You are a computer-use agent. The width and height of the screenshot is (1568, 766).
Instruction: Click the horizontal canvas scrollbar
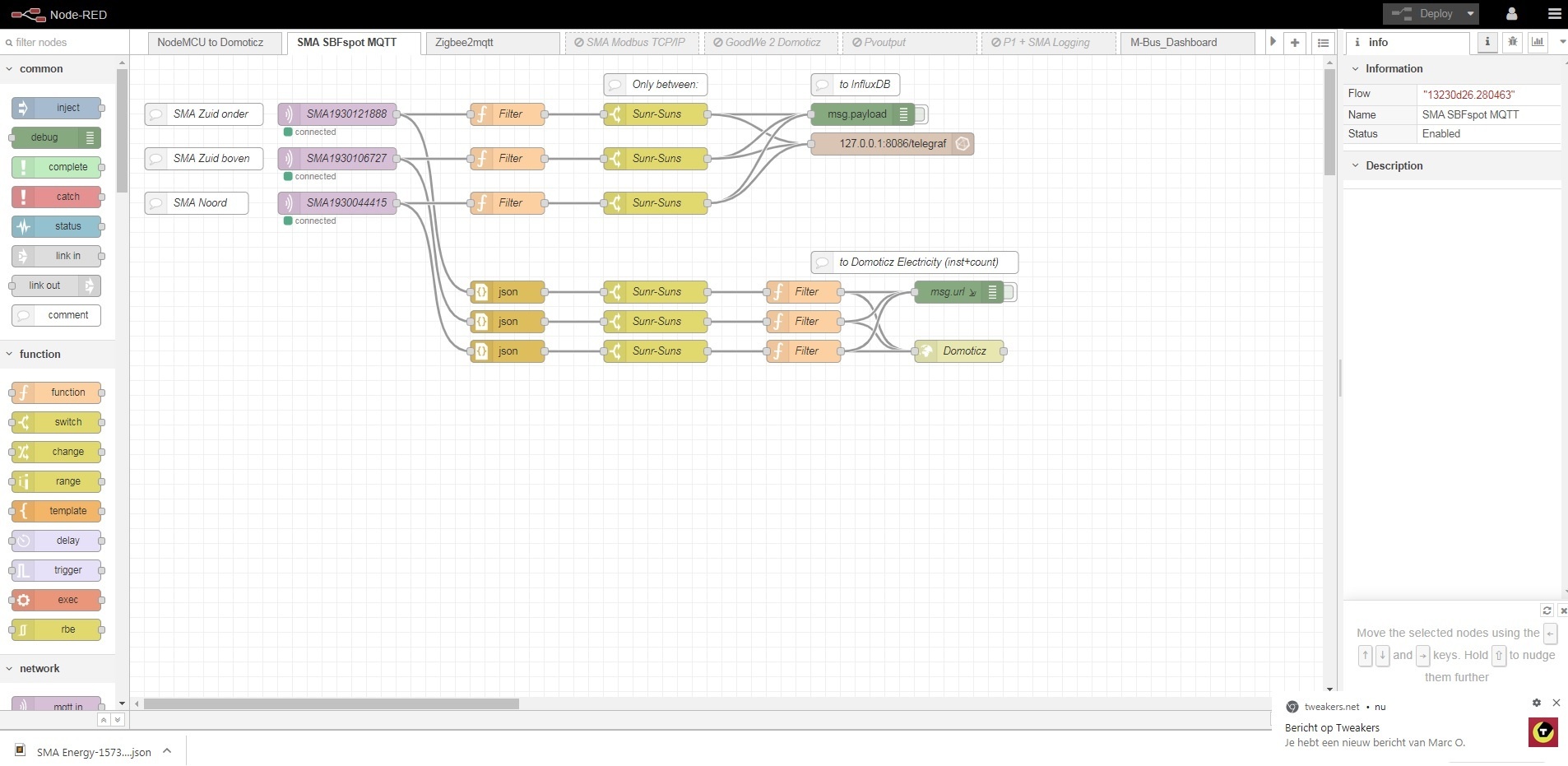pos(332,704)
